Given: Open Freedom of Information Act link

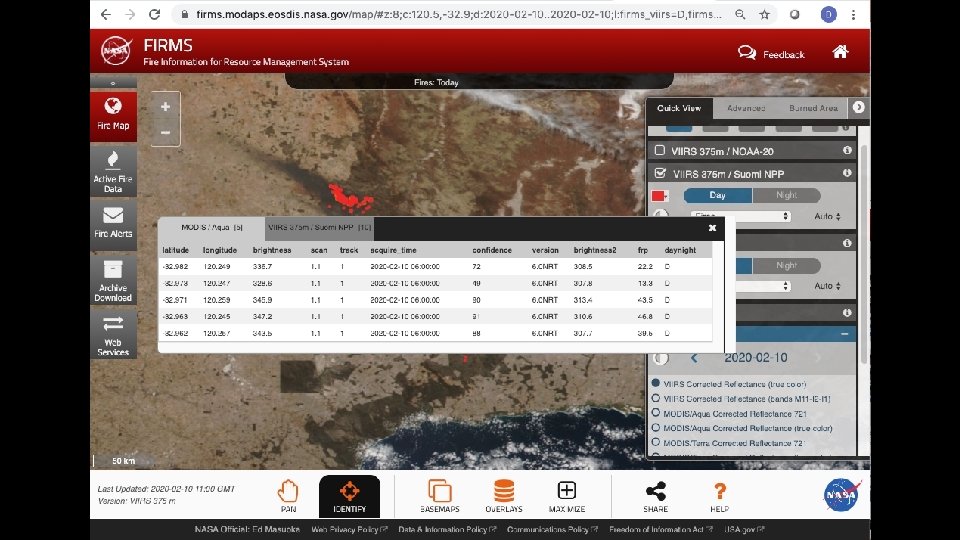Looking at the screenshot, I should (661, 530).
